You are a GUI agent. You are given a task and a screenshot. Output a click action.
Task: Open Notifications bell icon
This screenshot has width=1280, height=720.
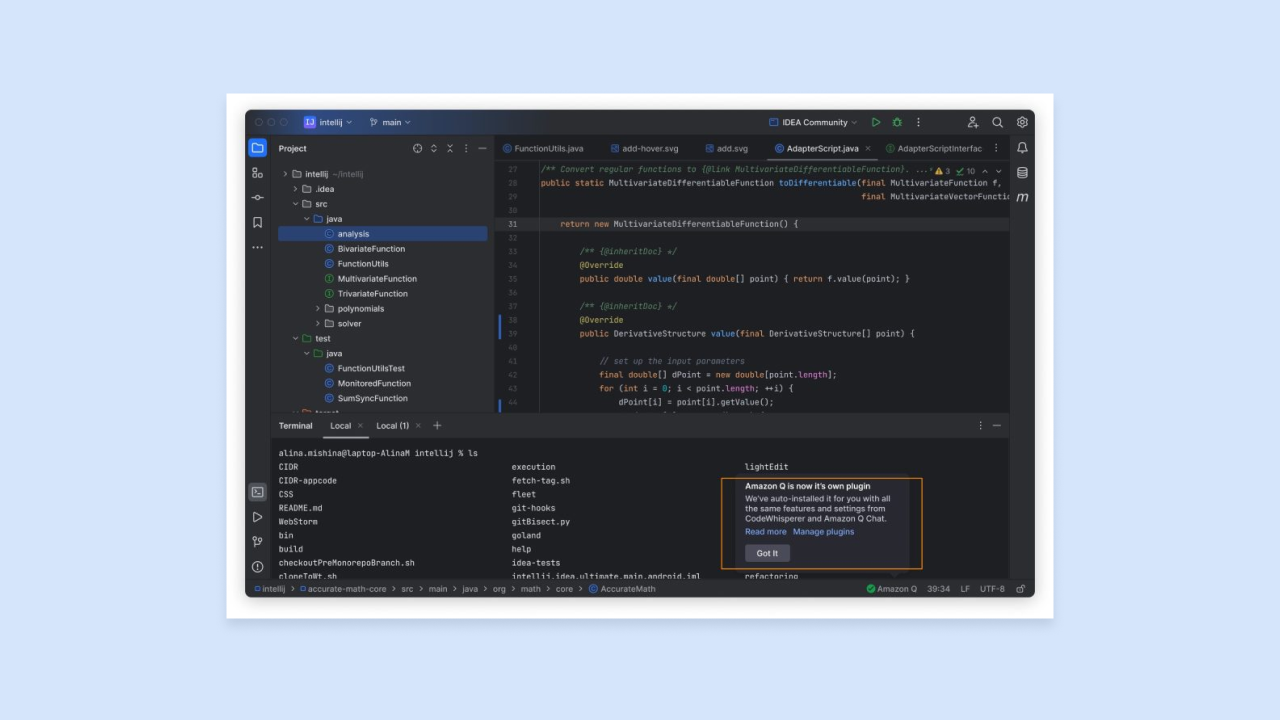pos(1022,148)
